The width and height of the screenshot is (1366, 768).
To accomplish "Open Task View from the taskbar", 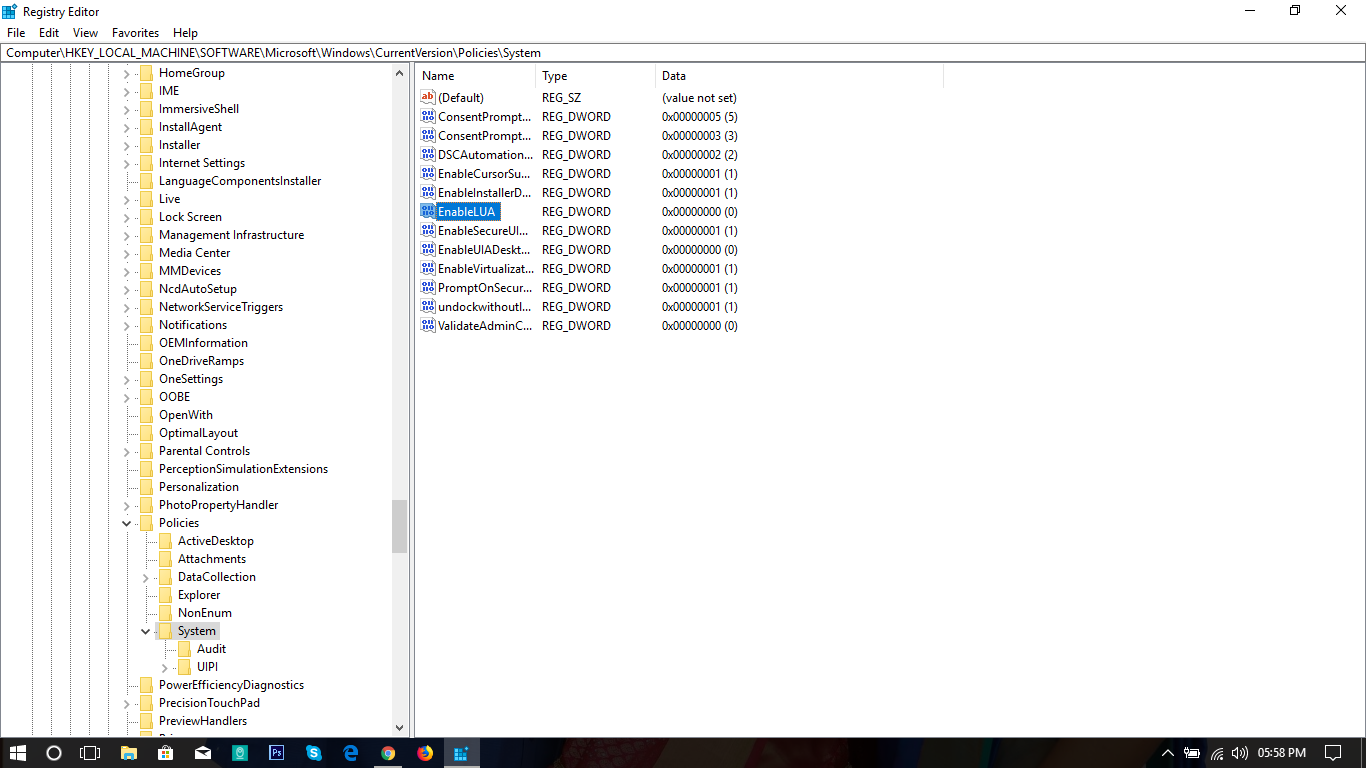I will pos(90,753).
